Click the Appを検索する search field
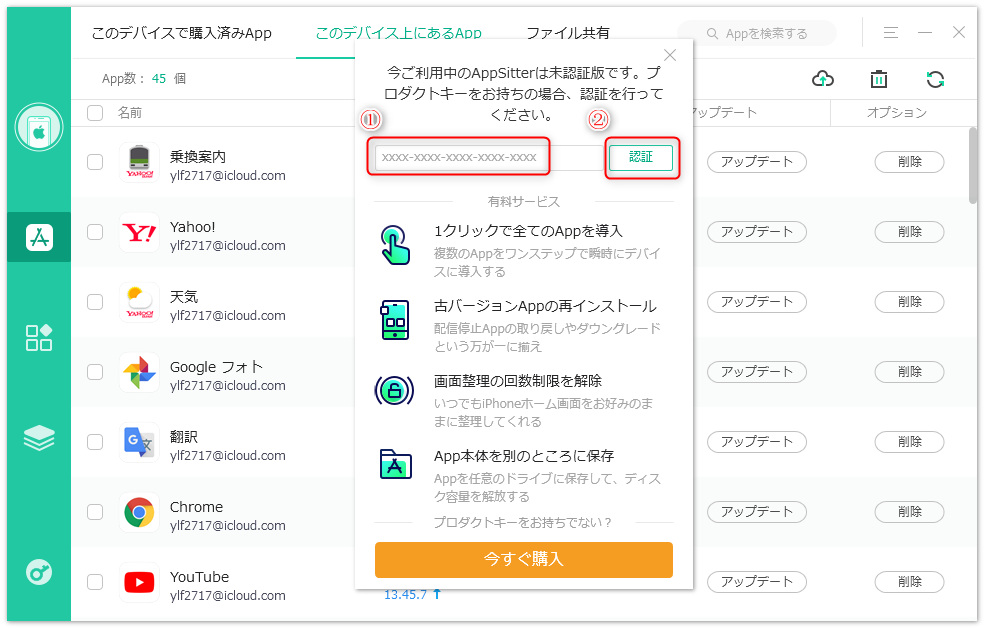Viewport: 984px width, 628px height. coord(757,33)
